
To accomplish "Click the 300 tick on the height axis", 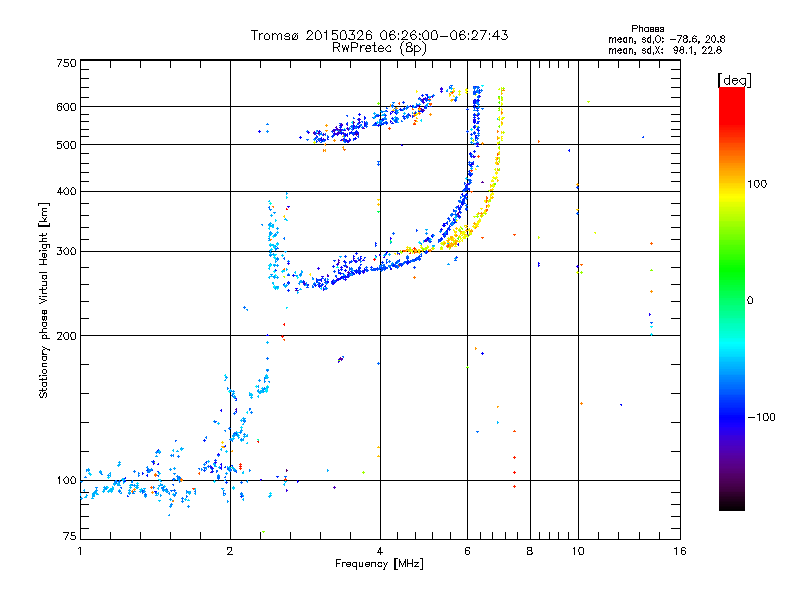I will [x=66, y=251].
